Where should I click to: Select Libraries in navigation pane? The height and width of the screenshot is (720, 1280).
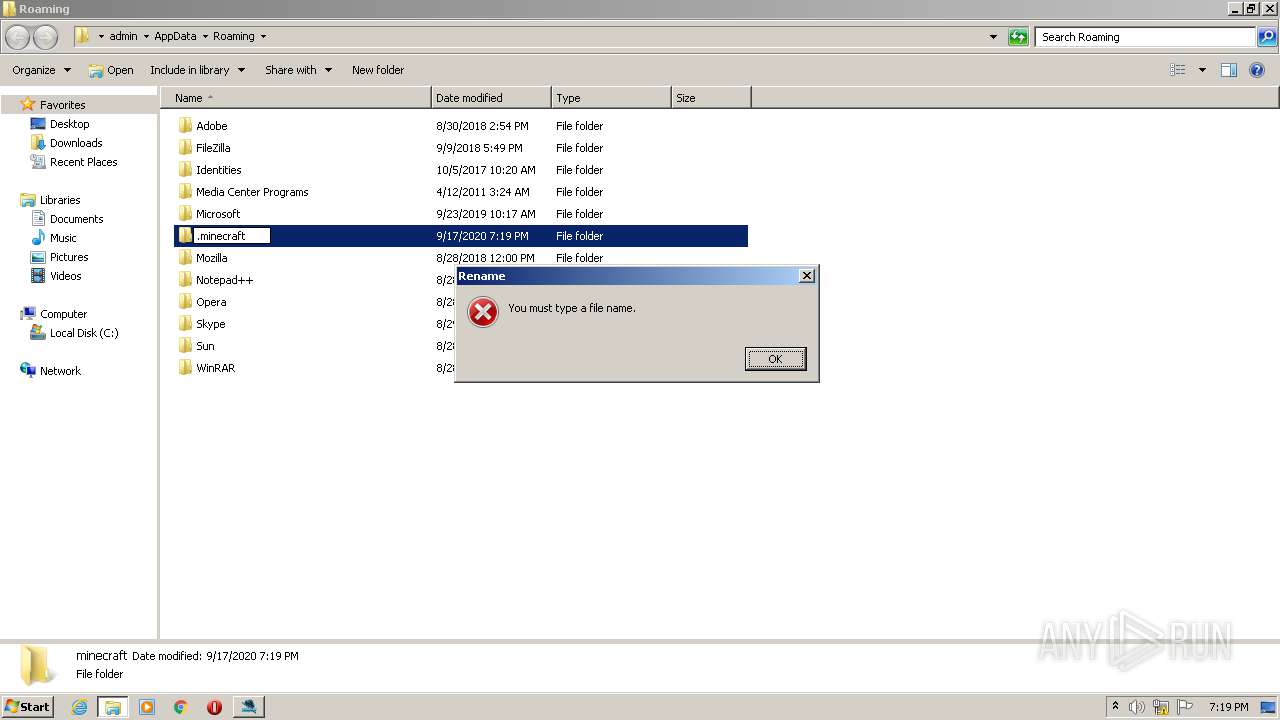60,200
